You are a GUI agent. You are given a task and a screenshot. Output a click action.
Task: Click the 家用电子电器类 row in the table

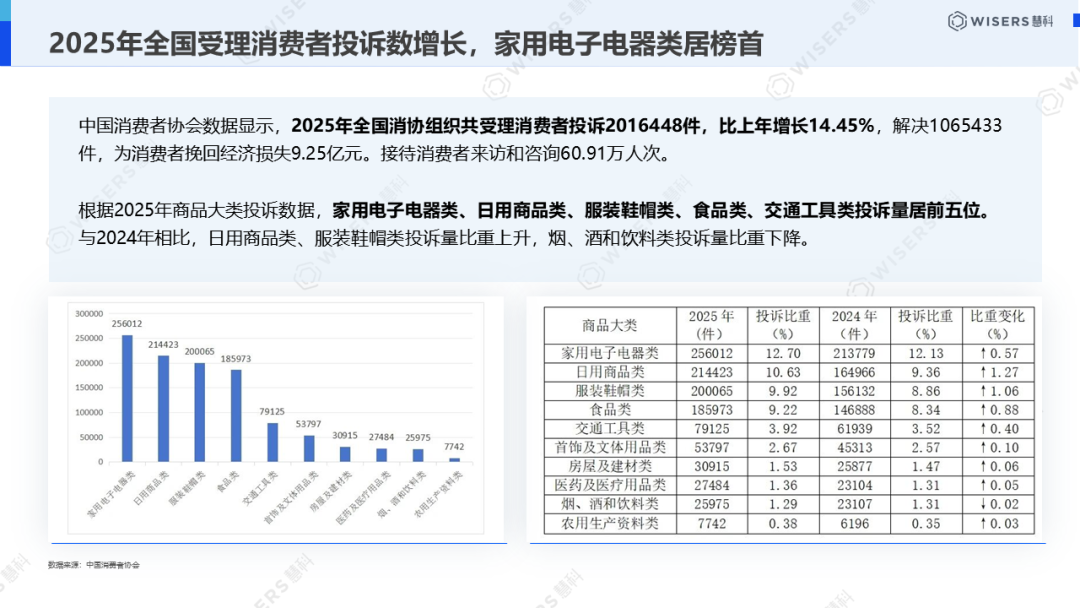point(609,353)
